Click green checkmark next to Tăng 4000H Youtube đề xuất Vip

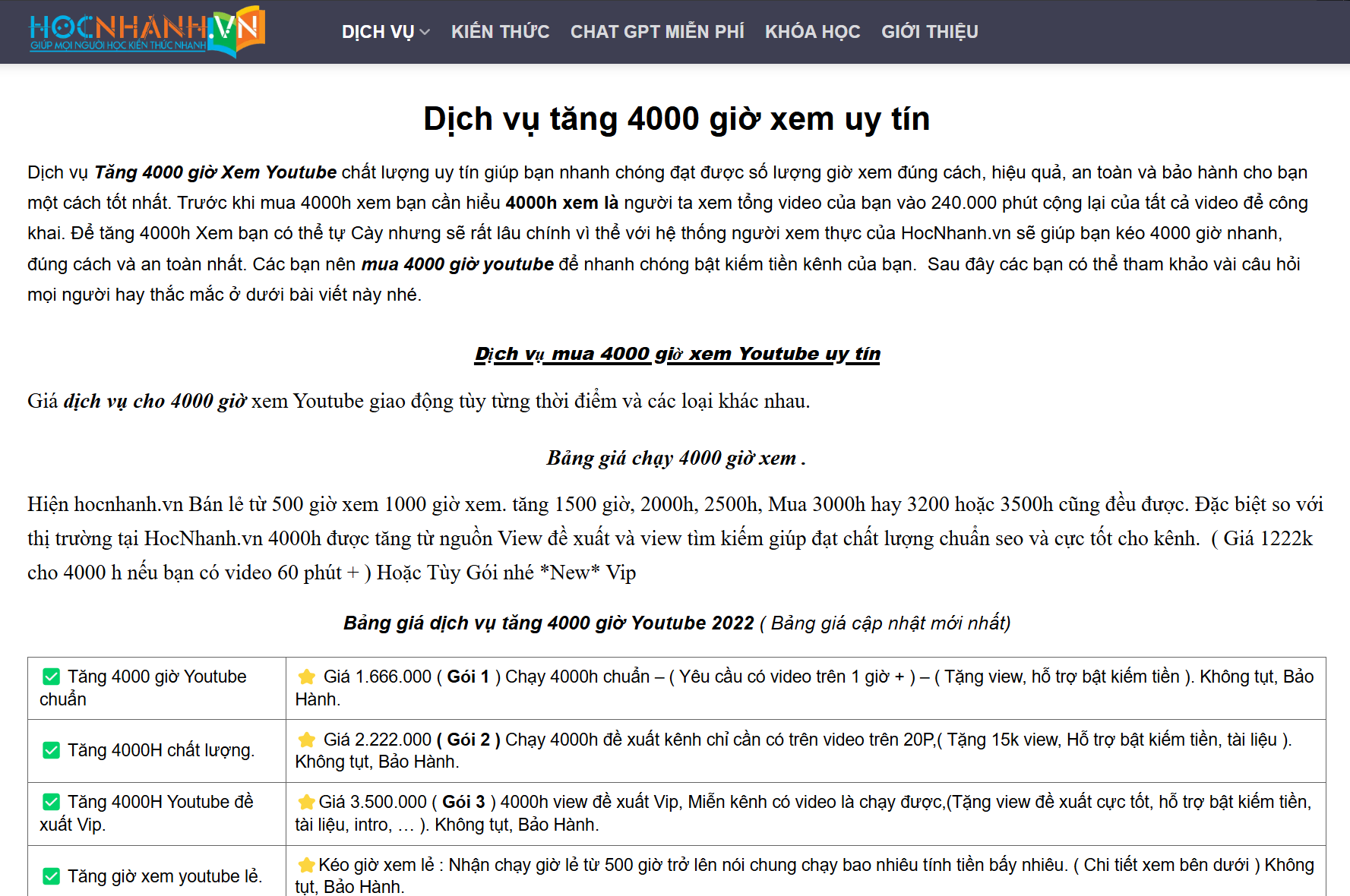(x=52, y=802)
